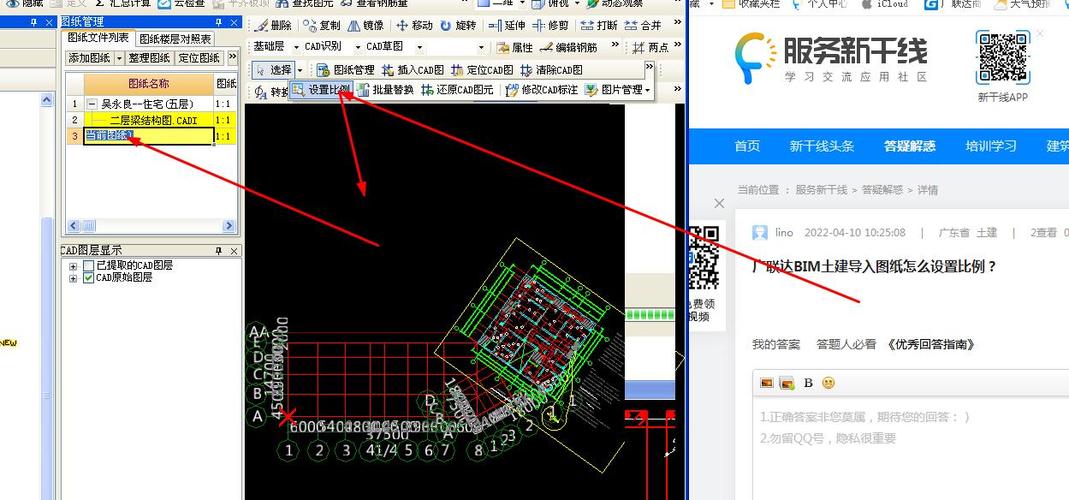The width and height of the screenshot is (1069, 500).
Task: Open the dropdown arrow beside 选择
Action: (x=300, y=70)
